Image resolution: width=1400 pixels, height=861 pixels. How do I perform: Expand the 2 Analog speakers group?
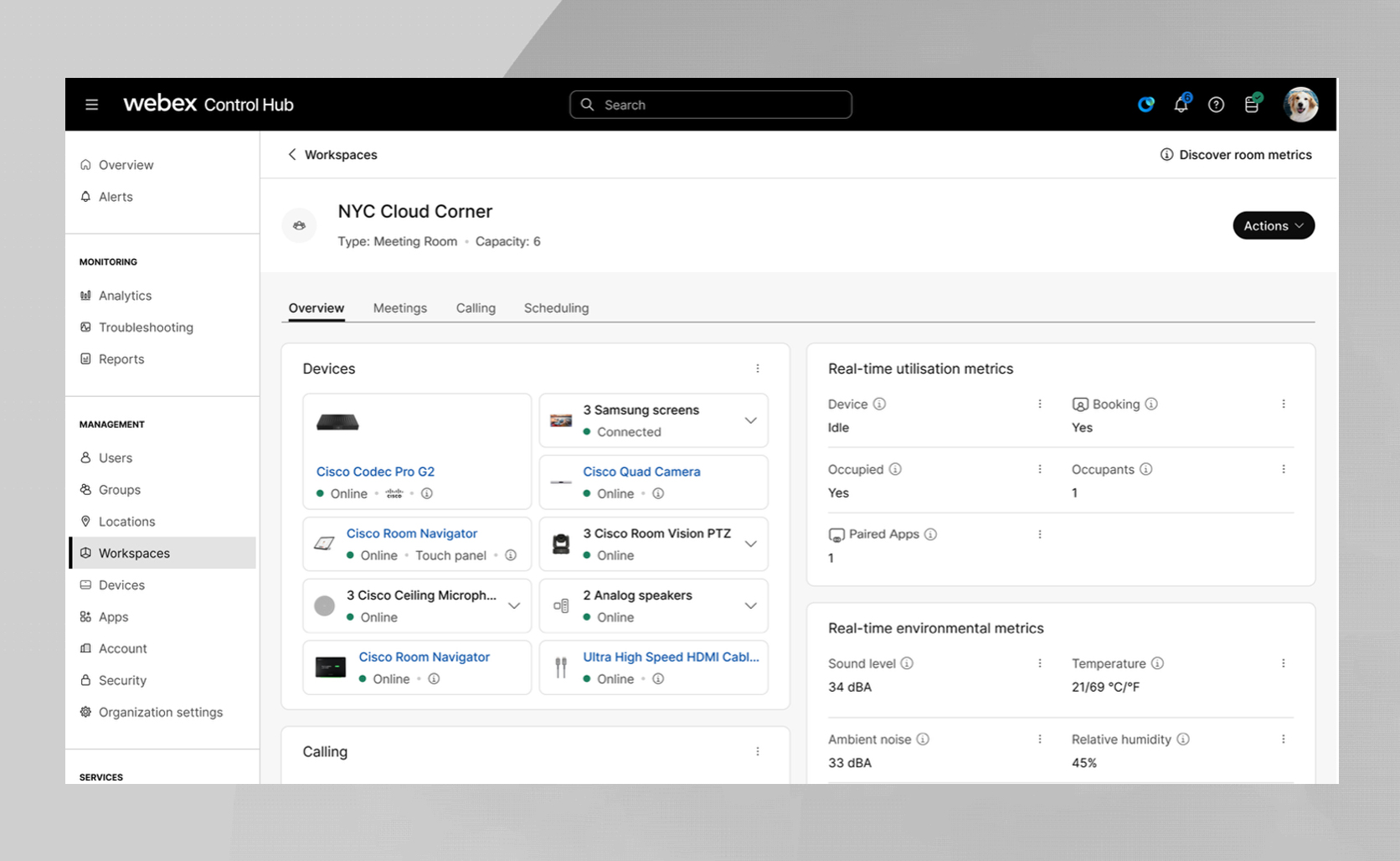click(x=750, y=606)
